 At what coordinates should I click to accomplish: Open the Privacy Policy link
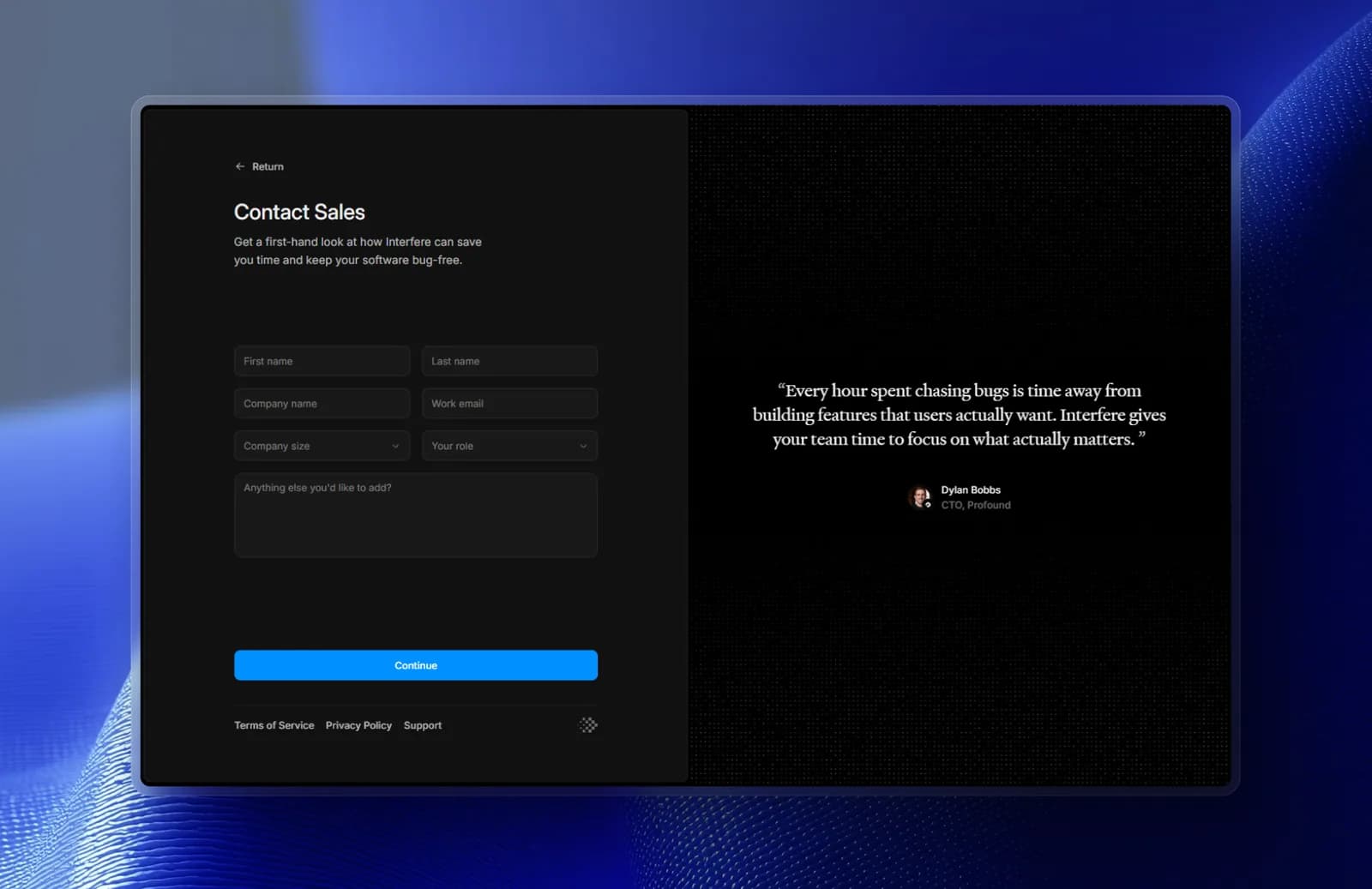tap(358, 725)
